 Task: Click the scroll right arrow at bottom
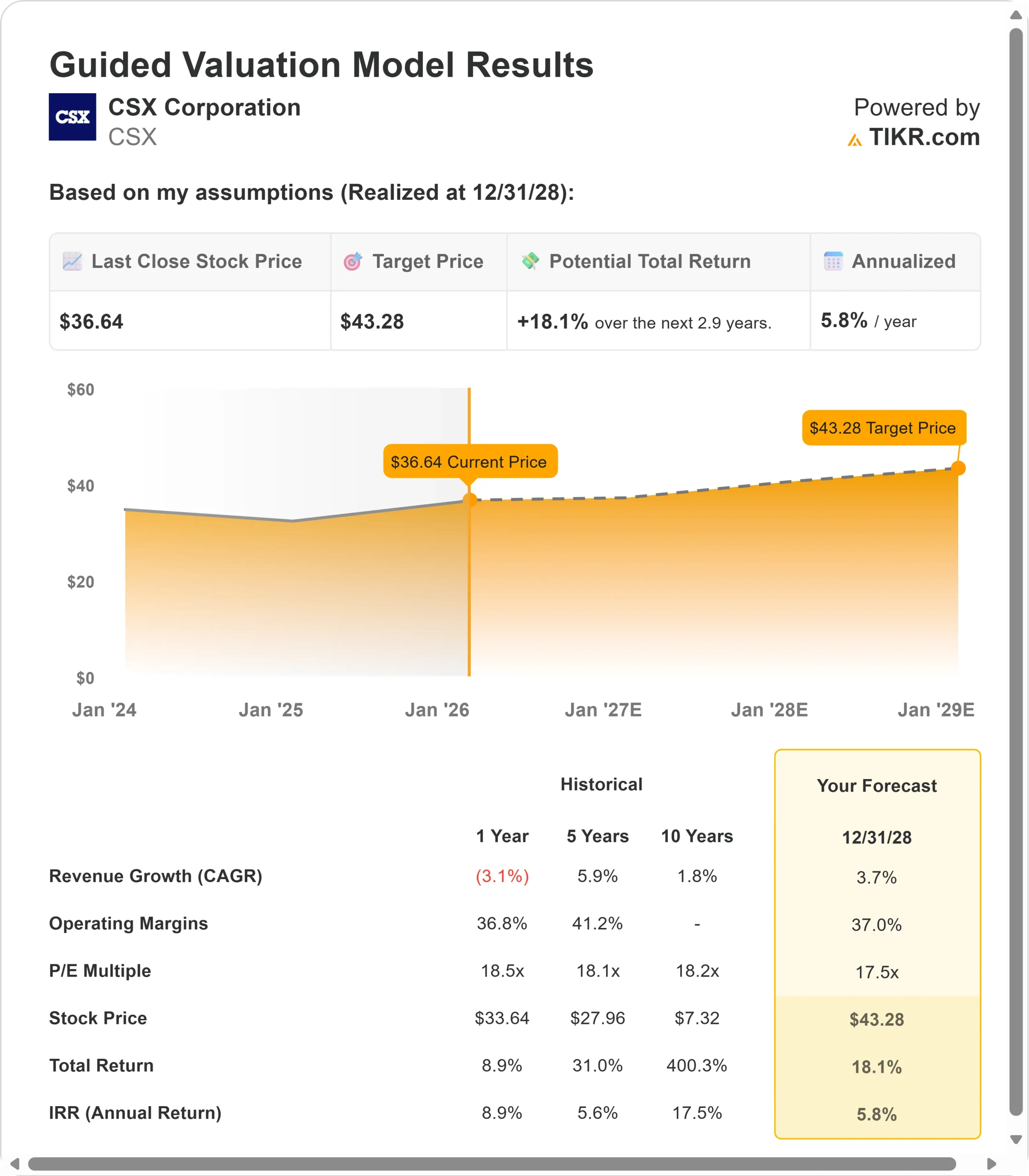[x=991, y=1164]
